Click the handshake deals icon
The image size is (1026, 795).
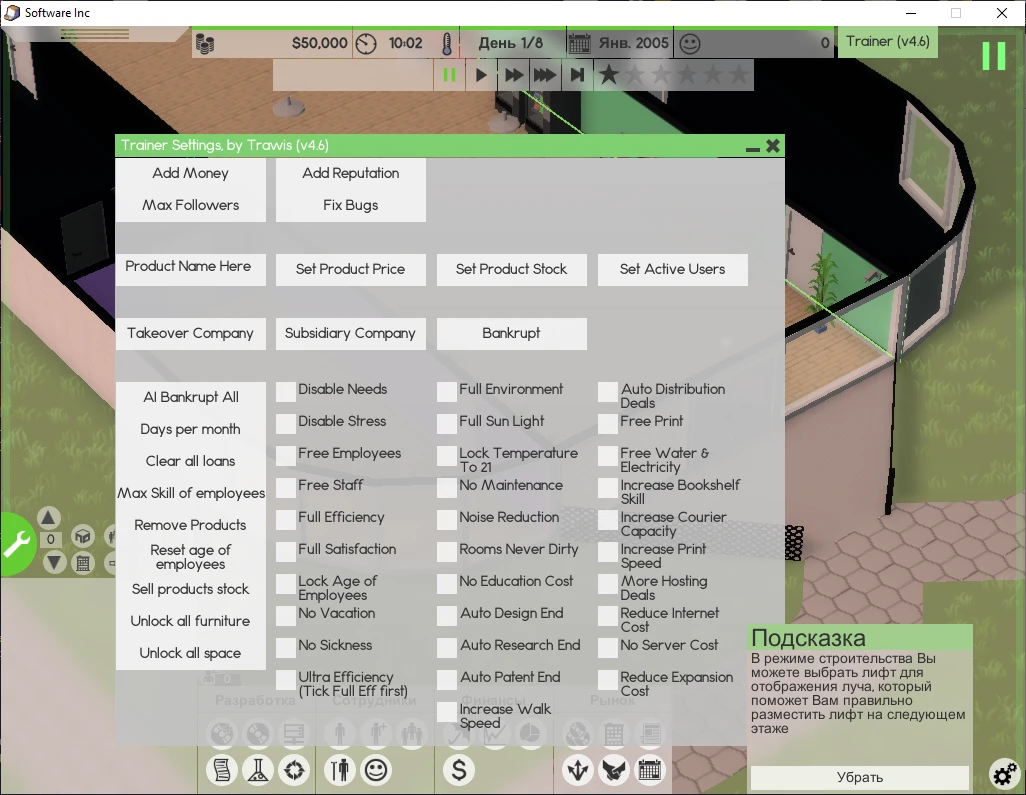[614, 770]
